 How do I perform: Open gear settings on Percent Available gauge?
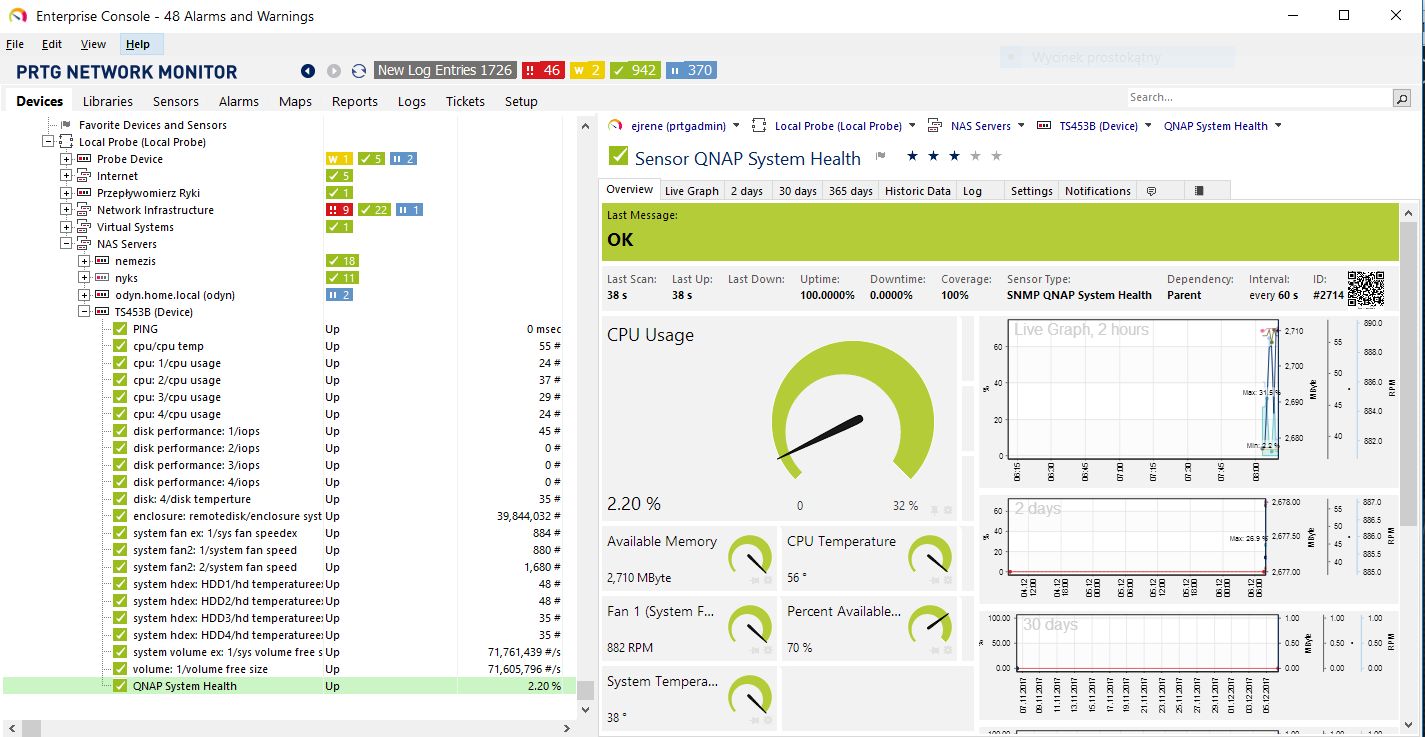948,650
